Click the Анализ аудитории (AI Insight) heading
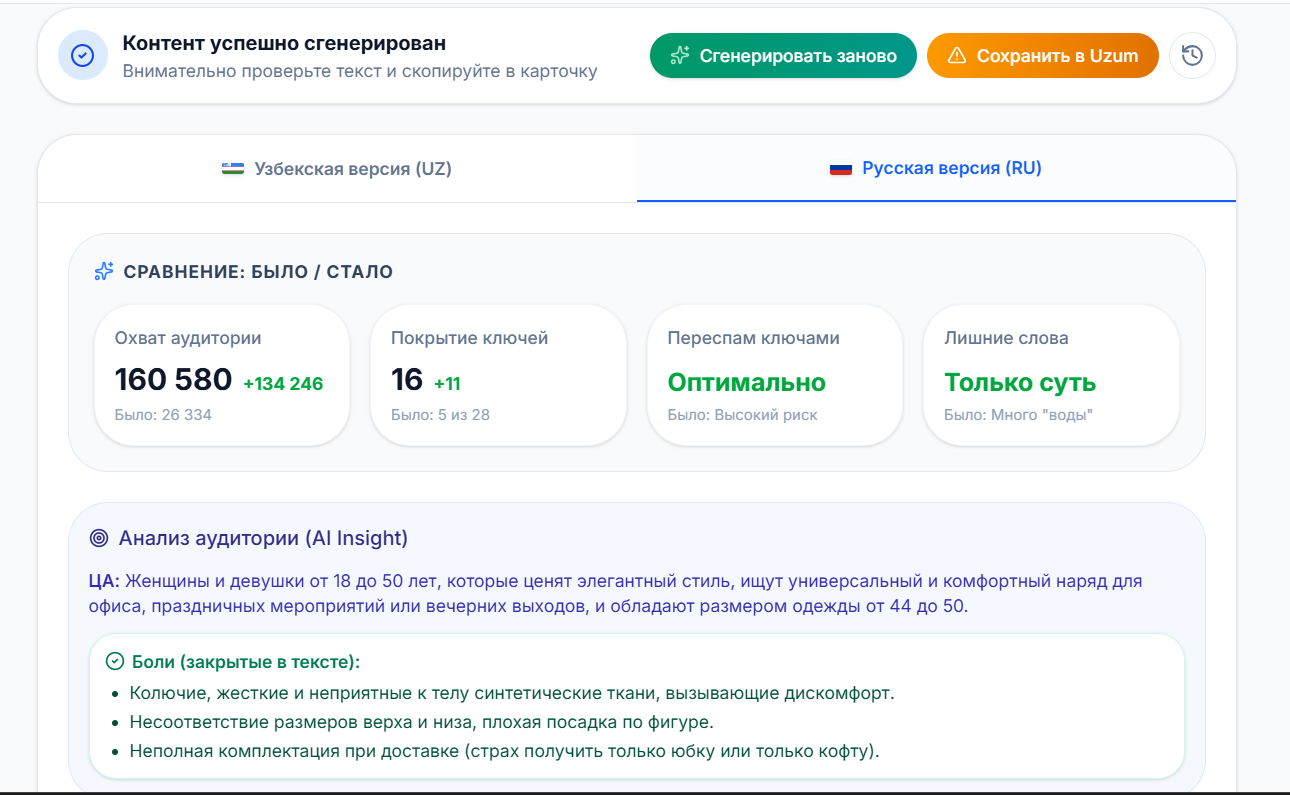The image size is (1290, 795). (263, 538)
